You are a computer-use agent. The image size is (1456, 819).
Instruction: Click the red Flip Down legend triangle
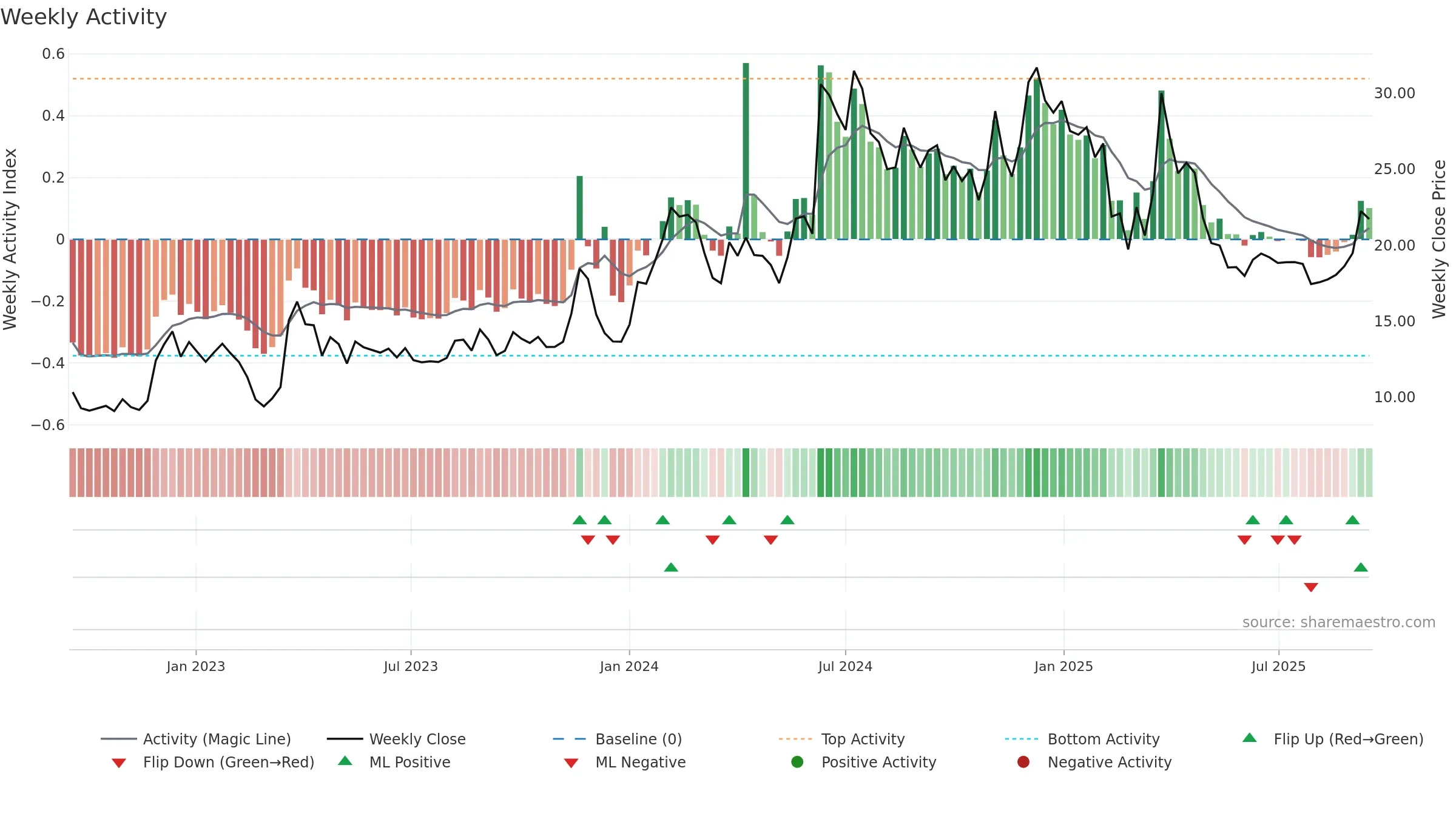coord(119,763)
